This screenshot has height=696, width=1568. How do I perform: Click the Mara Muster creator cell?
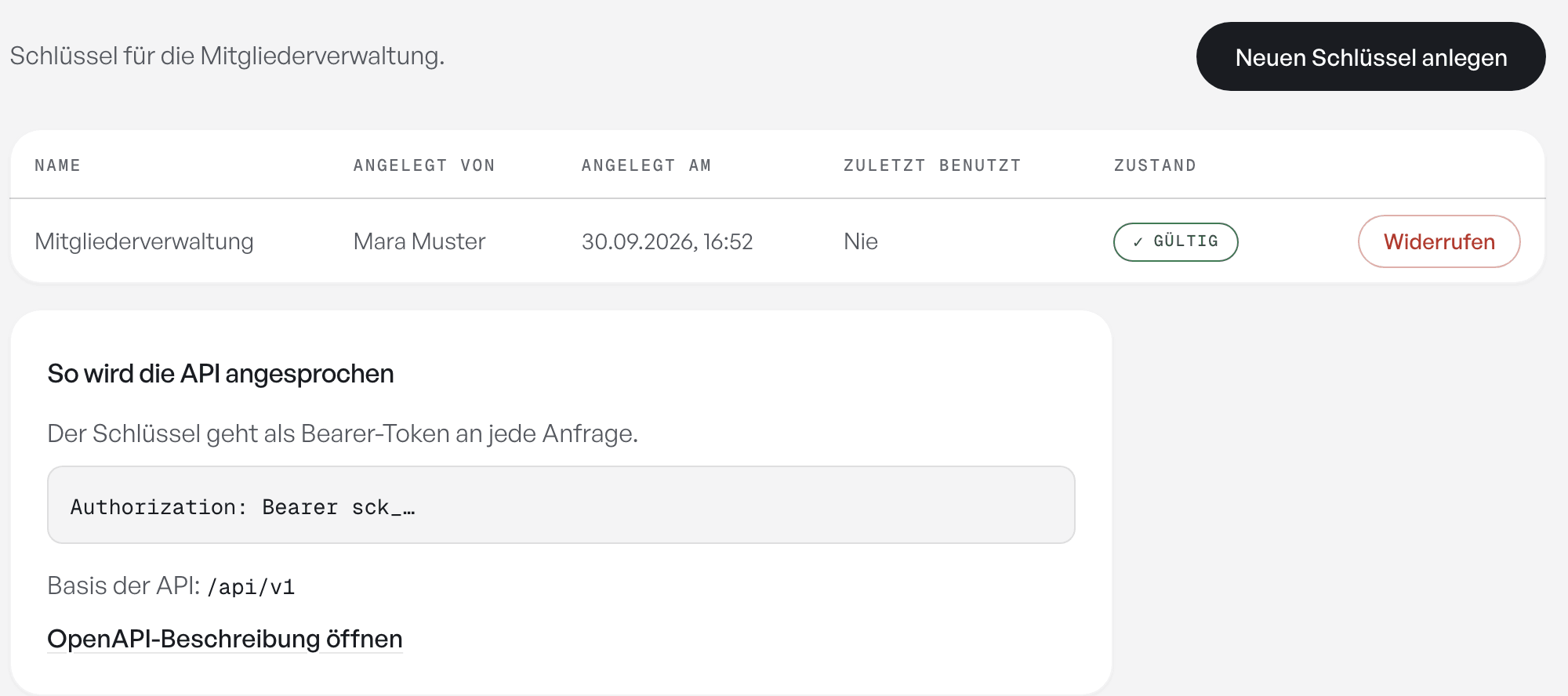click(419, 241)
